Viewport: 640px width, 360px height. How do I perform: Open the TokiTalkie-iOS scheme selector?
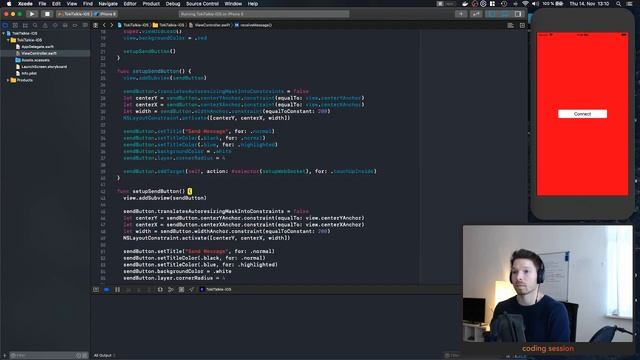click(x=74, y=14)
